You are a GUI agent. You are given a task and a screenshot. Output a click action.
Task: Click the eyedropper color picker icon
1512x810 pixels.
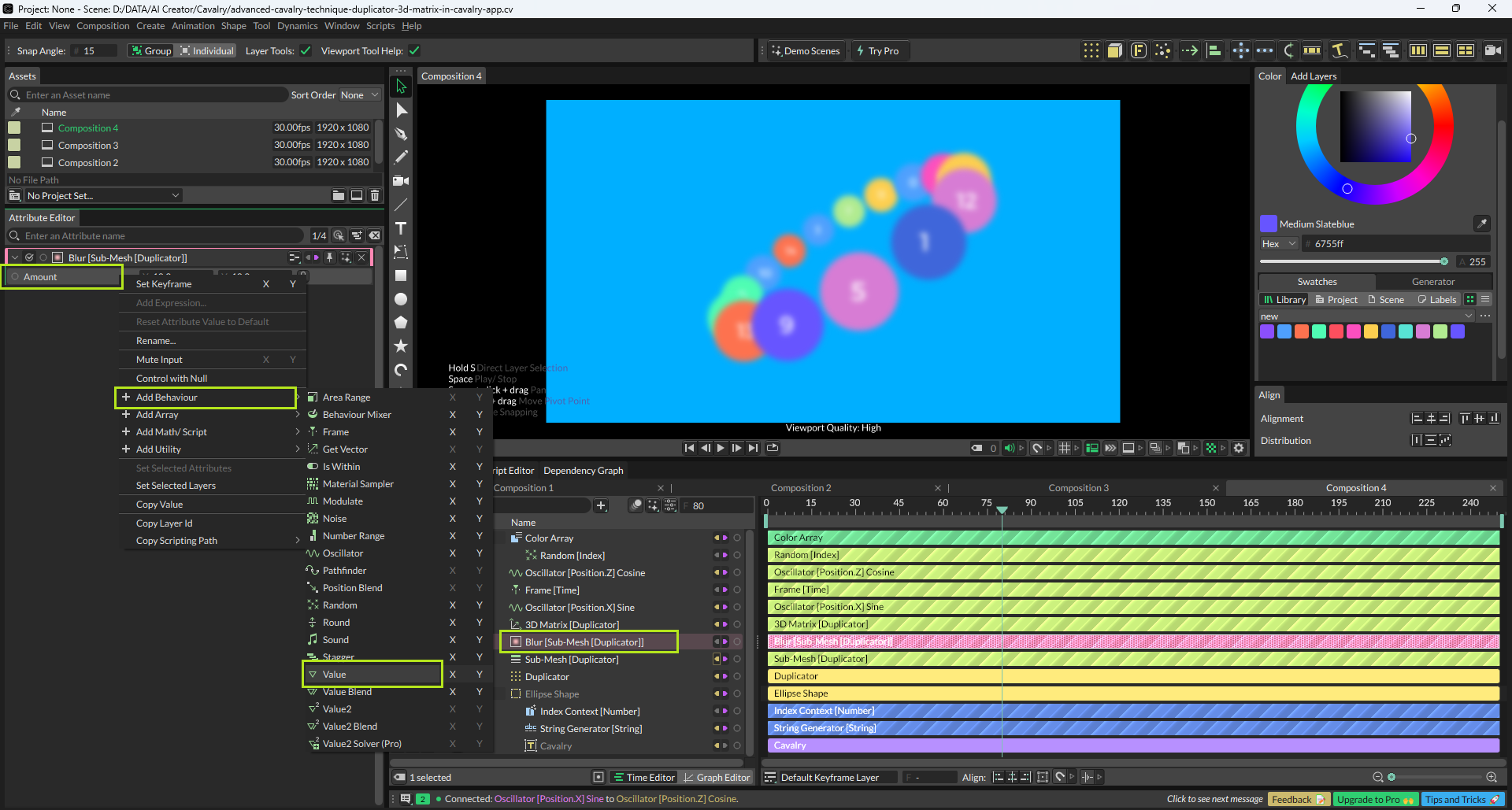[1481, 224]
